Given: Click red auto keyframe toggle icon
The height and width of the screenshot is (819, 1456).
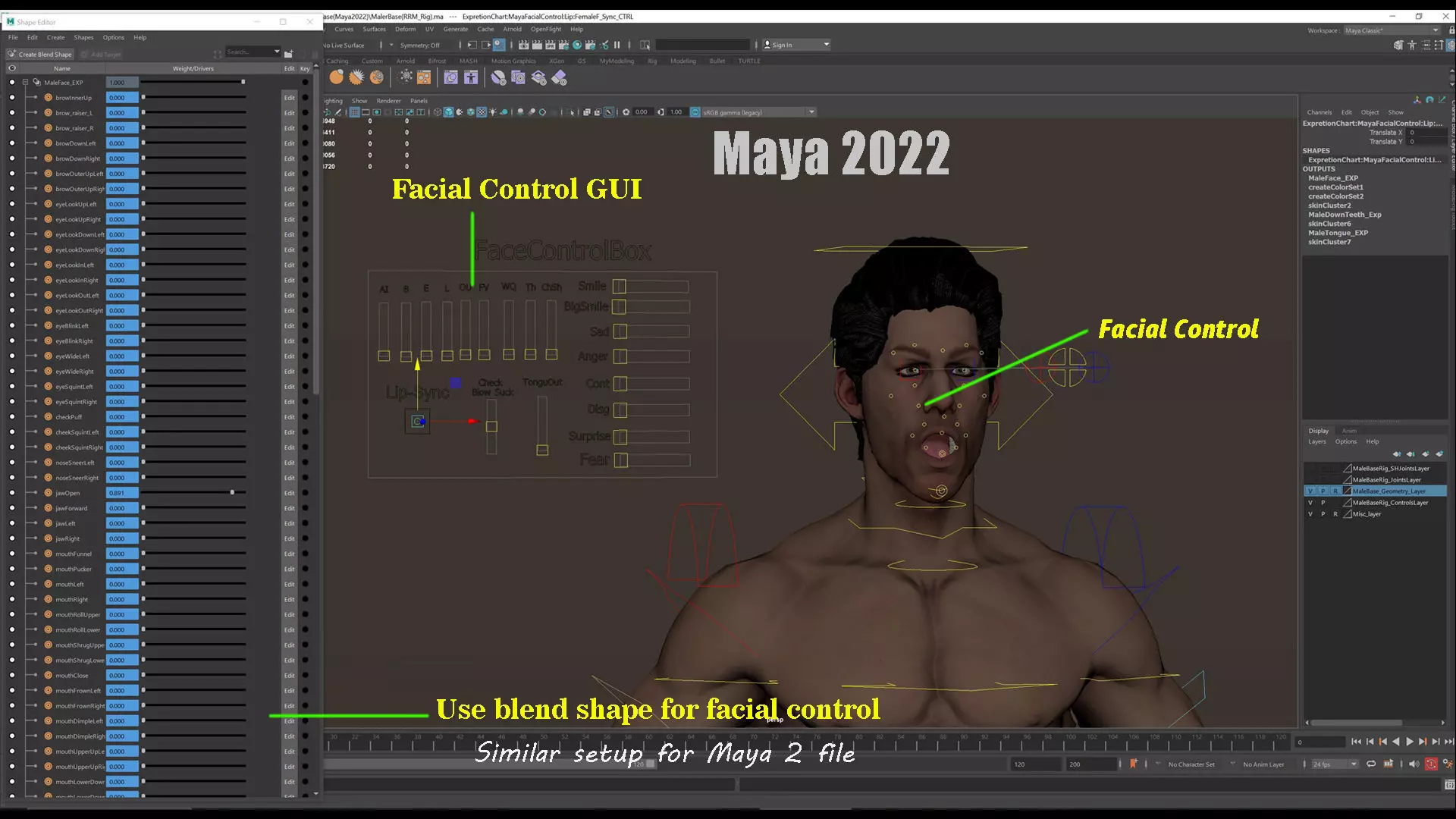Looking at the screenshot, I should (x=1431, y=764).
